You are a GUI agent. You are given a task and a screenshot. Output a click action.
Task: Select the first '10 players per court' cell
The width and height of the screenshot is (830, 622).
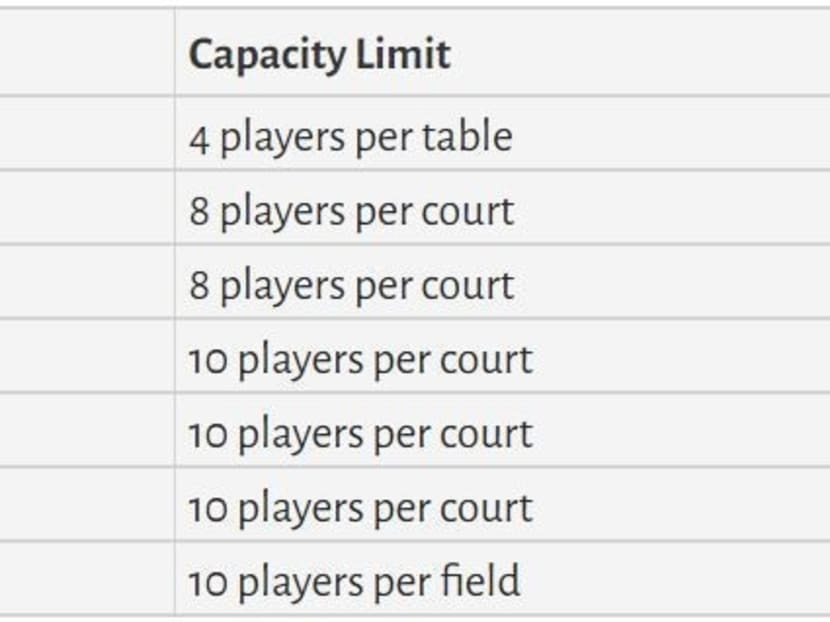click(x=360, y=358)
